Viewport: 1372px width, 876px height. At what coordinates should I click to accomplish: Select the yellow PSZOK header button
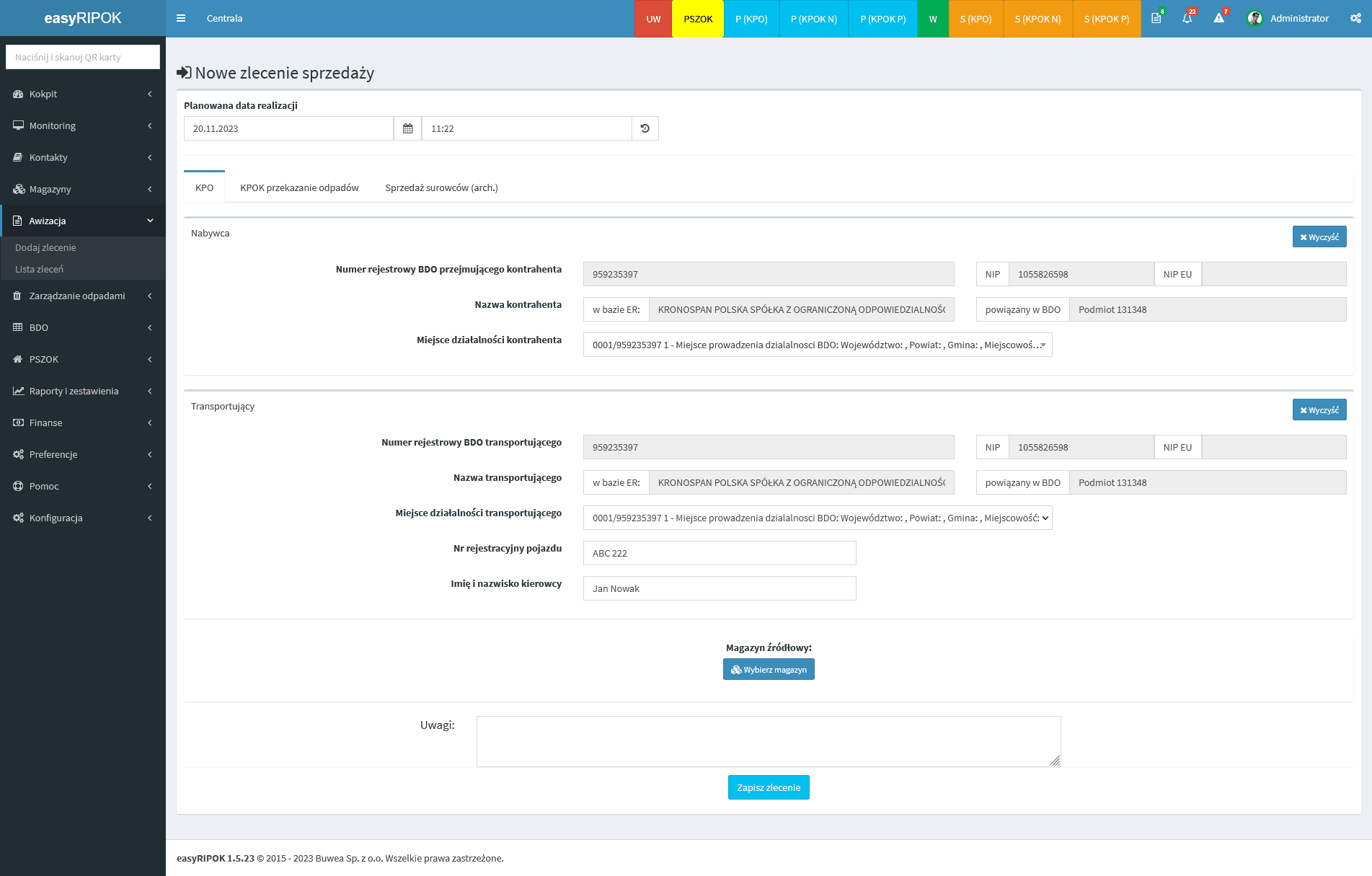pyautogui.click(x=698, y=19)
